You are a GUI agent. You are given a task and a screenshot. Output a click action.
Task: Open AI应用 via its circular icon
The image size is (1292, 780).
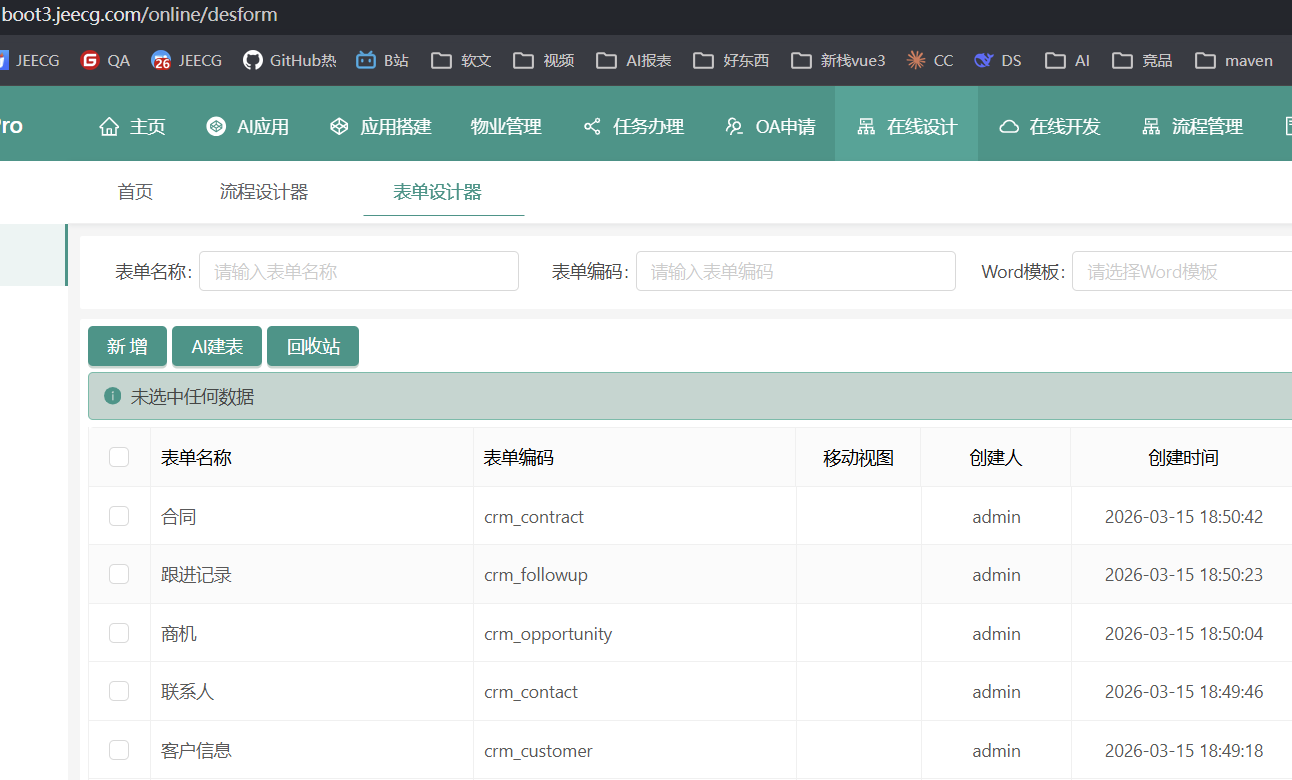pos(216,127)
